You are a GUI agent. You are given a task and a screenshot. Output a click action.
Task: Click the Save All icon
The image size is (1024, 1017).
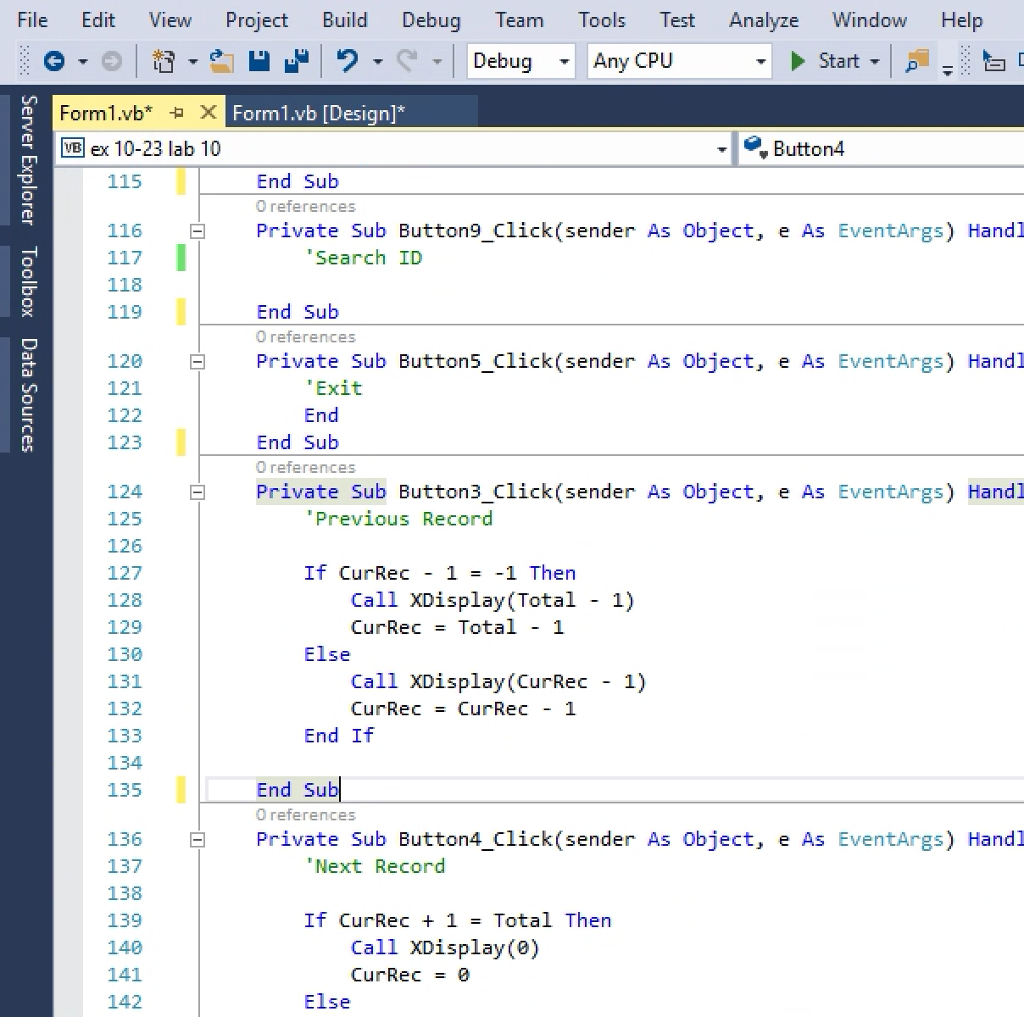[x=296, y=62]
